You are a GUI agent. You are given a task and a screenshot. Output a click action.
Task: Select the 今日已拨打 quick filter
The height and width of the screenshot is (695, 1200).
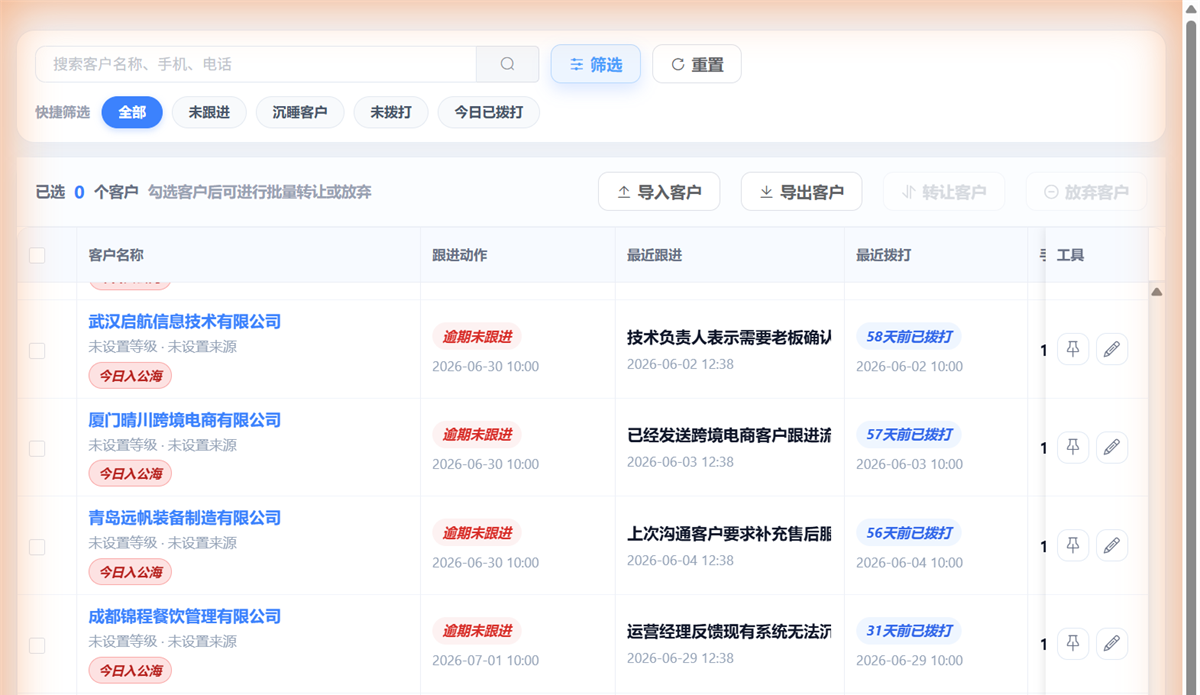point(489,112)
